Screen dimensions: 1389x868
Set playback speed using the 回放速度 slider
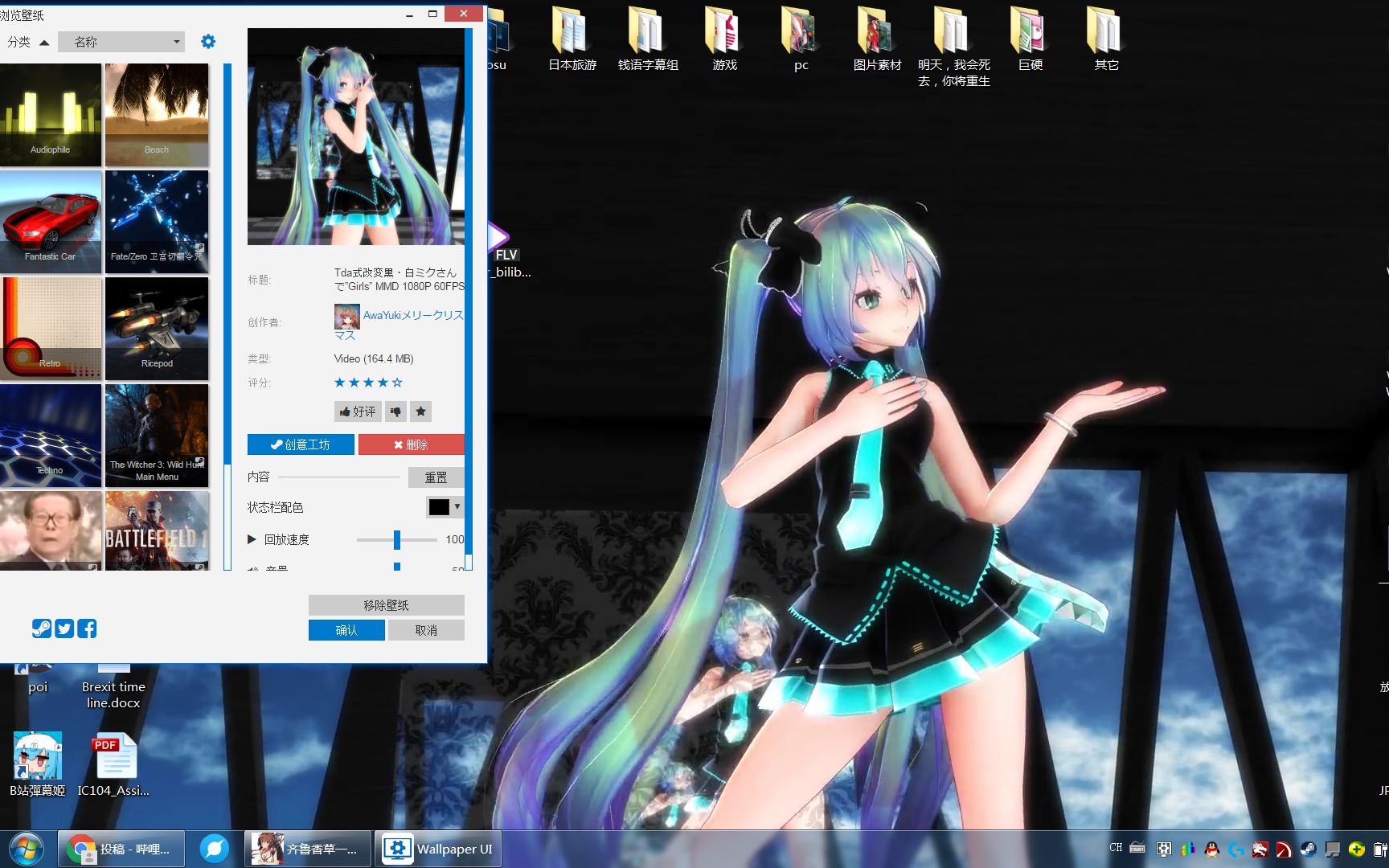396,539
